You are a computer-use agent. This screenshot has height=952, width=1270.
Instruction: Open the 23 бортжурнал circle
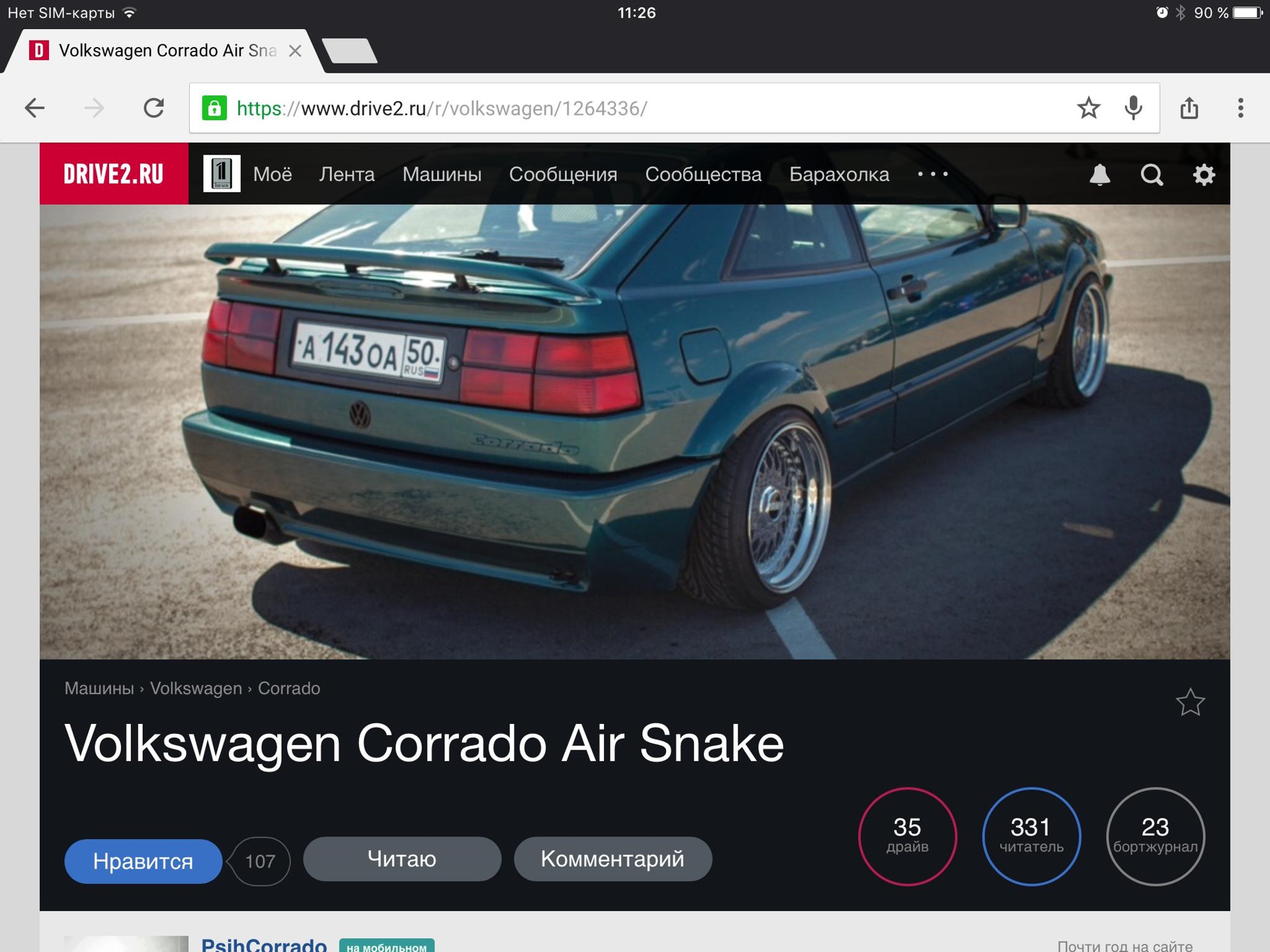pyautogui.click(x=1155, y=836)
